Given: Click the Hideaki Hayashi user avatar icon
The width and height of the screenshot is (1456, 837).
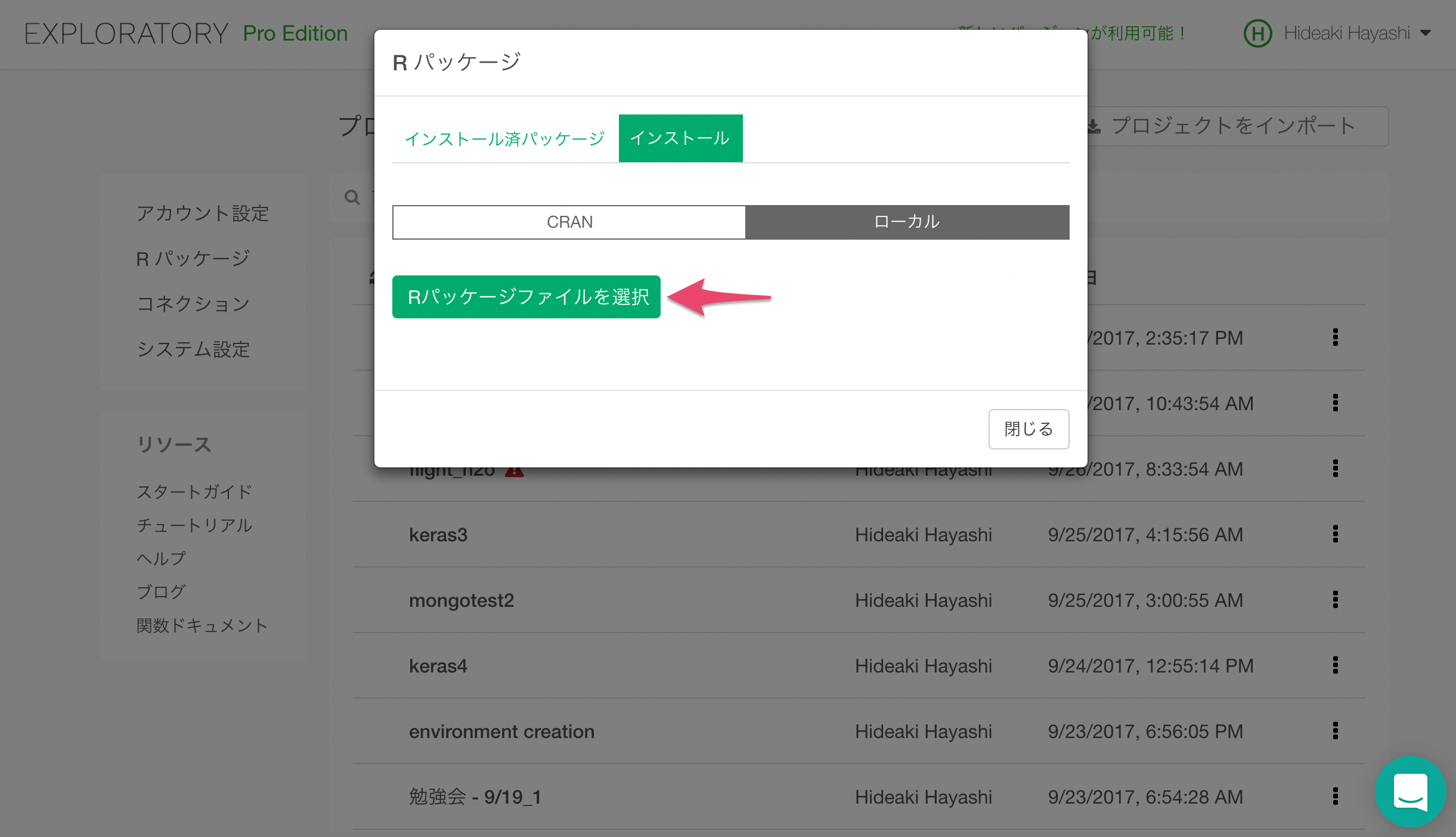Looking at the screenshot, I should (x=1257, y=33).
